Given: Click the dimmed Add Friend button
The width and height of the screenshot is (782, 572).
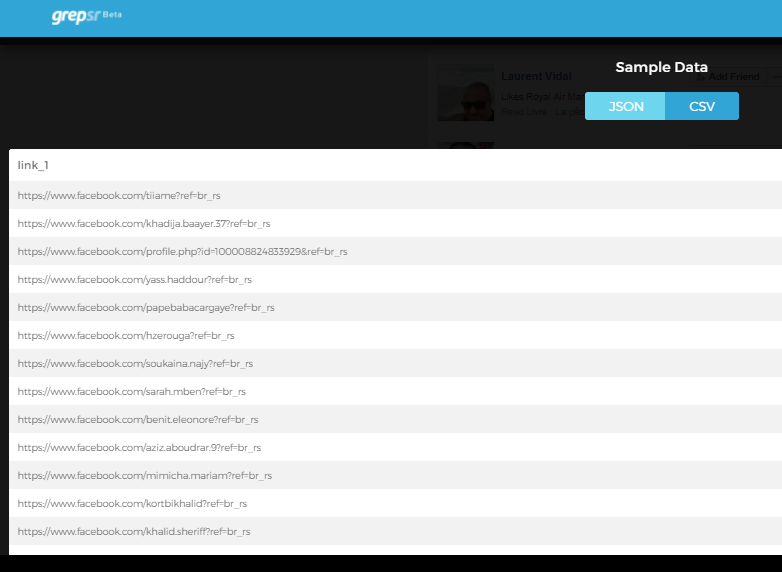Looking at the screenshot, I should pos(728,77).
